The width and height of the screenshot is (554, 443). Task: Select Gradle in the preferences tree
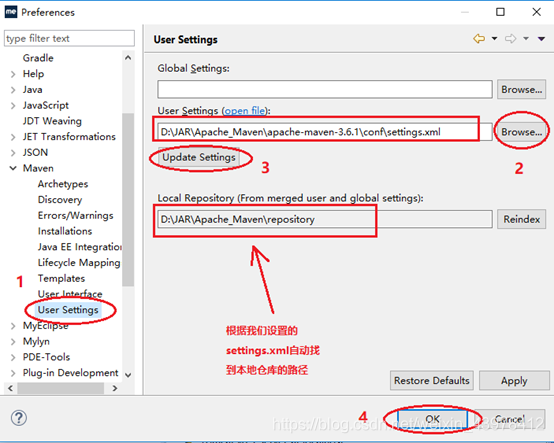pyautogui.click(x=38, y=58)
